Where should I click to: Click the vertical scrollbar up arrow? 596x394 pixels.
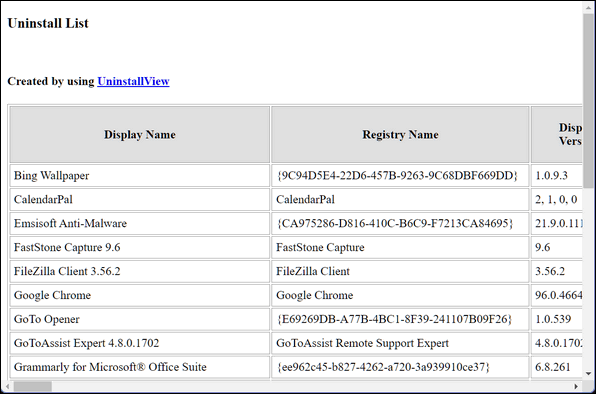click(x=589, y=7)
